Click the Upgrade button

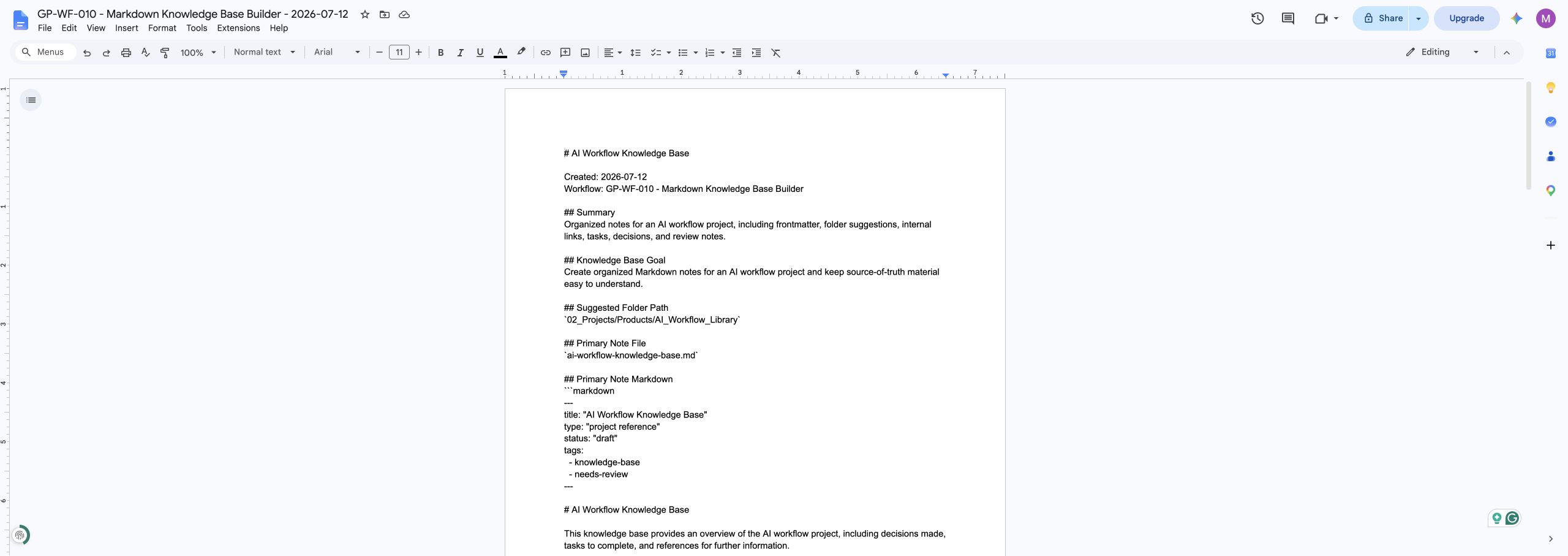(x=1466, y=18)
